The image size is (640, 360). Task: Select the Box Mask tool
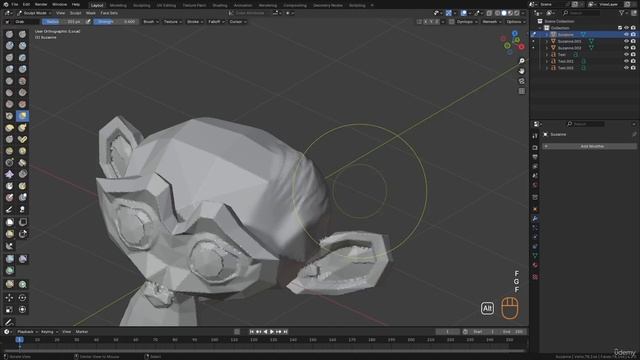(x=9, y=222)
